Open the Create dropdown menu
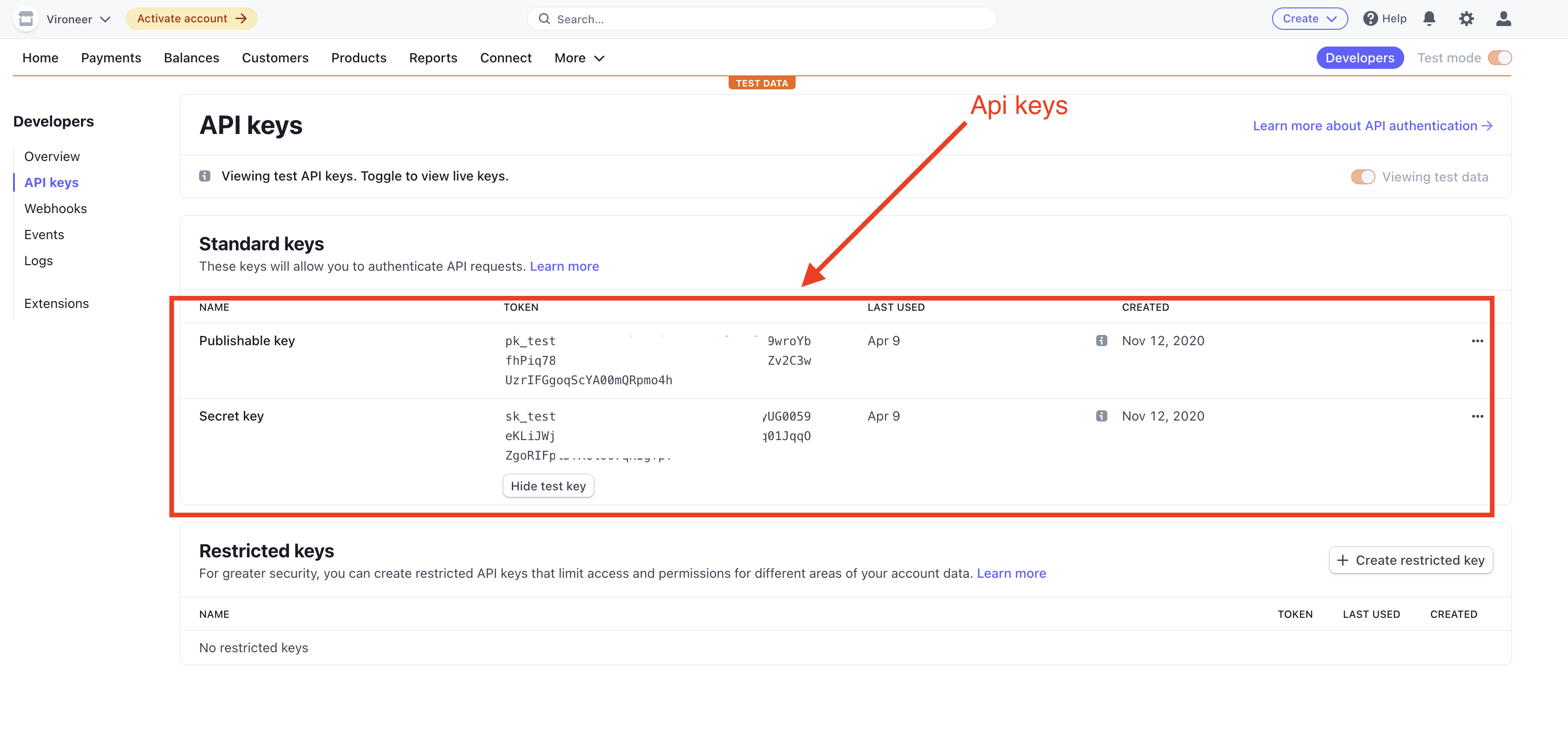Screen dimensions: 1568x749 1309,19
